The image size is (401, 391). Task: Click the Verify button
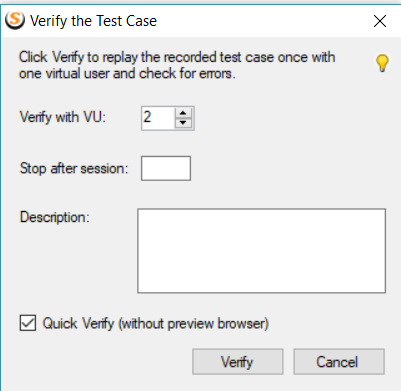[238, 362]
